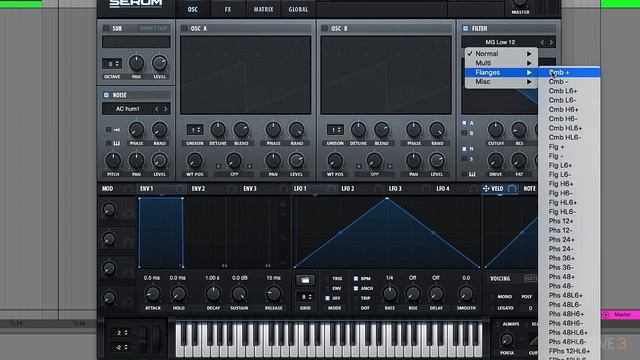Image resolution: width=640 pixels, height=360 pixels.
Task: Select the Flg + flanger filter
Action: click(x=569, y=147)
